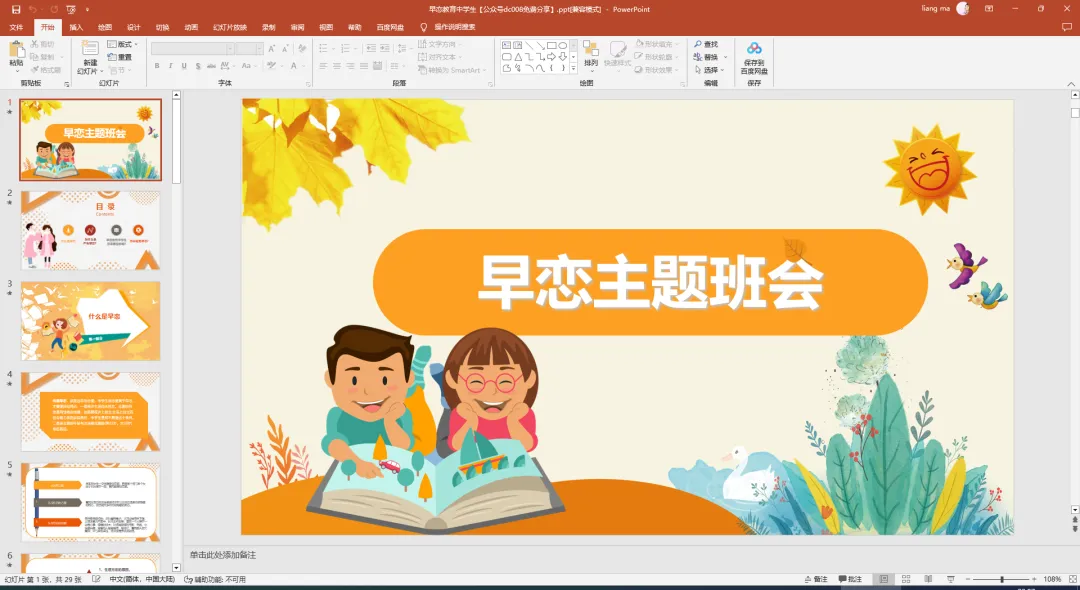Image resolution: width=1080 pixels, height=590 pixels.
Task: Start slideshow from beginning via quick access icon
Action: (x=71, y=10)
